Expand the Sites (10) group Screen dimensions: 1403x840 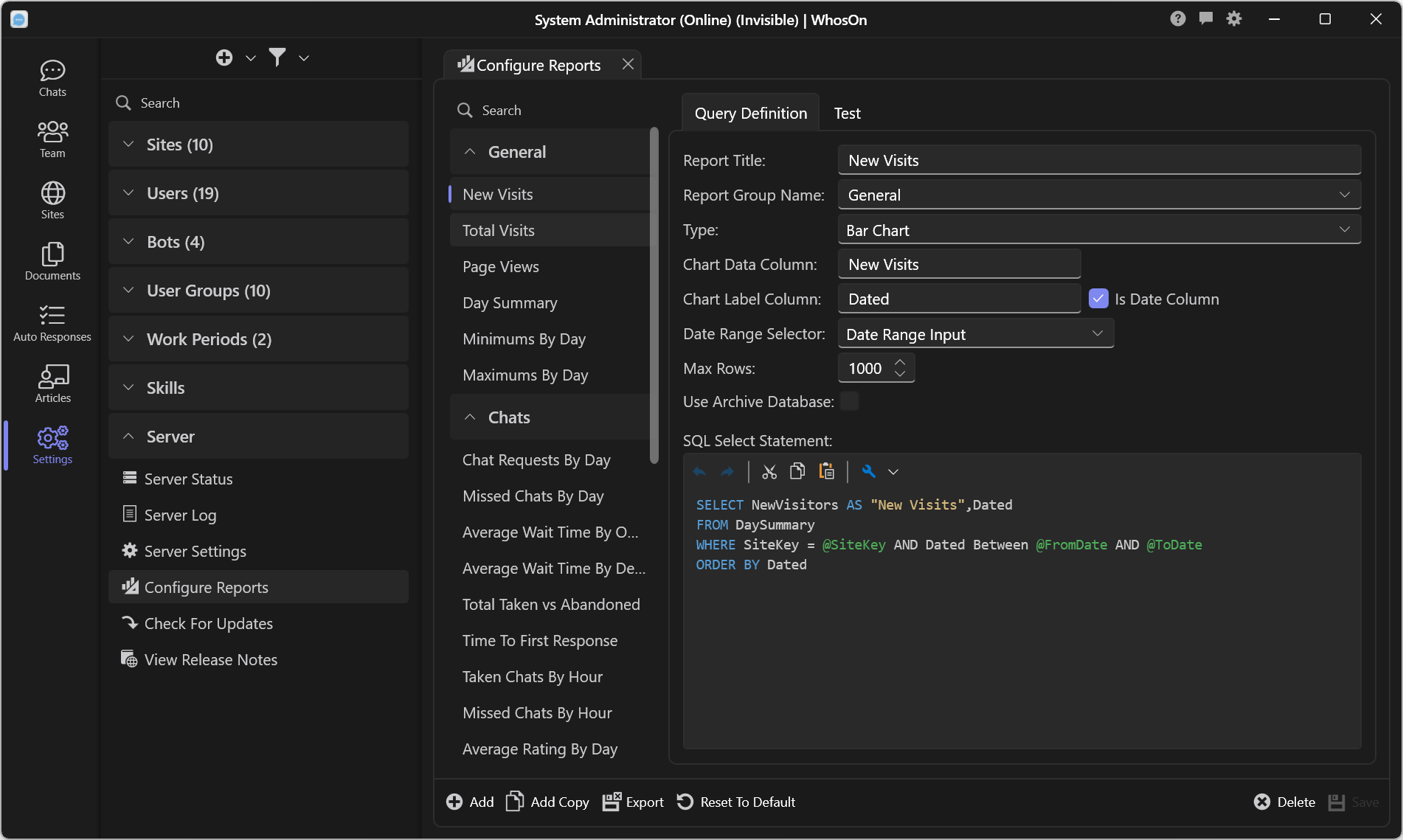[x=258, y=145]
